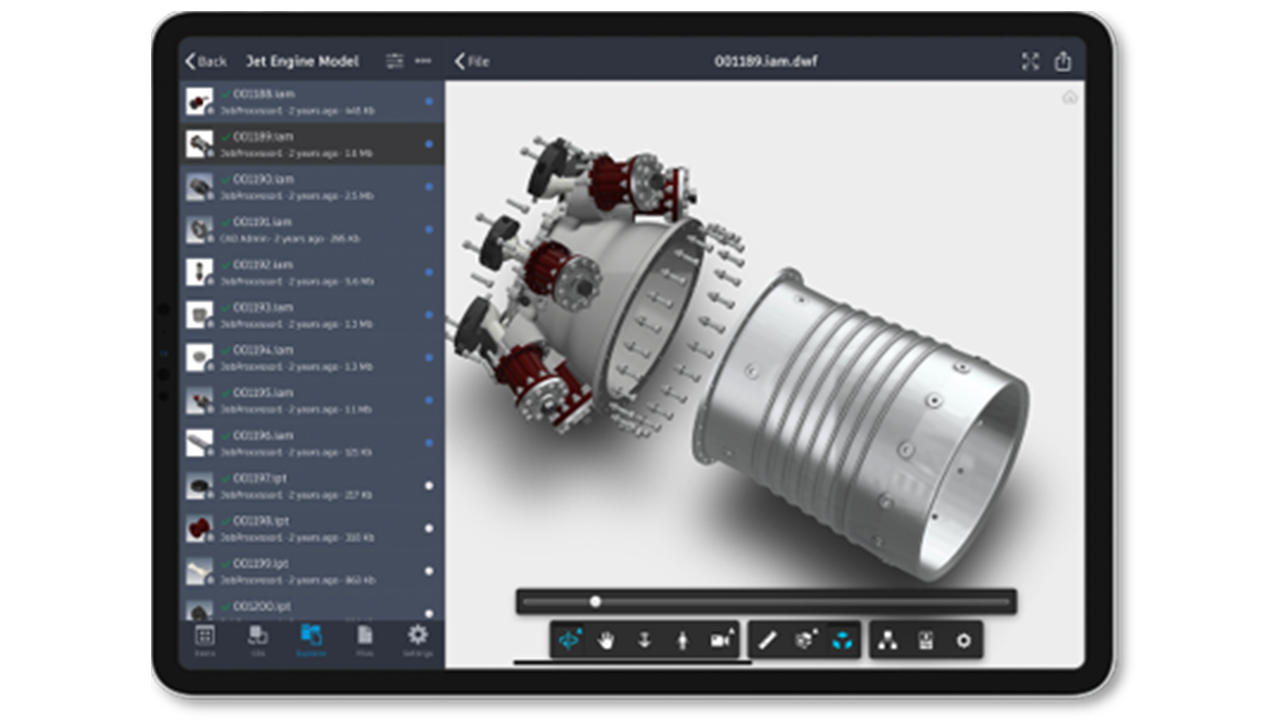The image size is (1280, 720).
Task: Select the highlighted Explore tab
Action: [311, 640]
